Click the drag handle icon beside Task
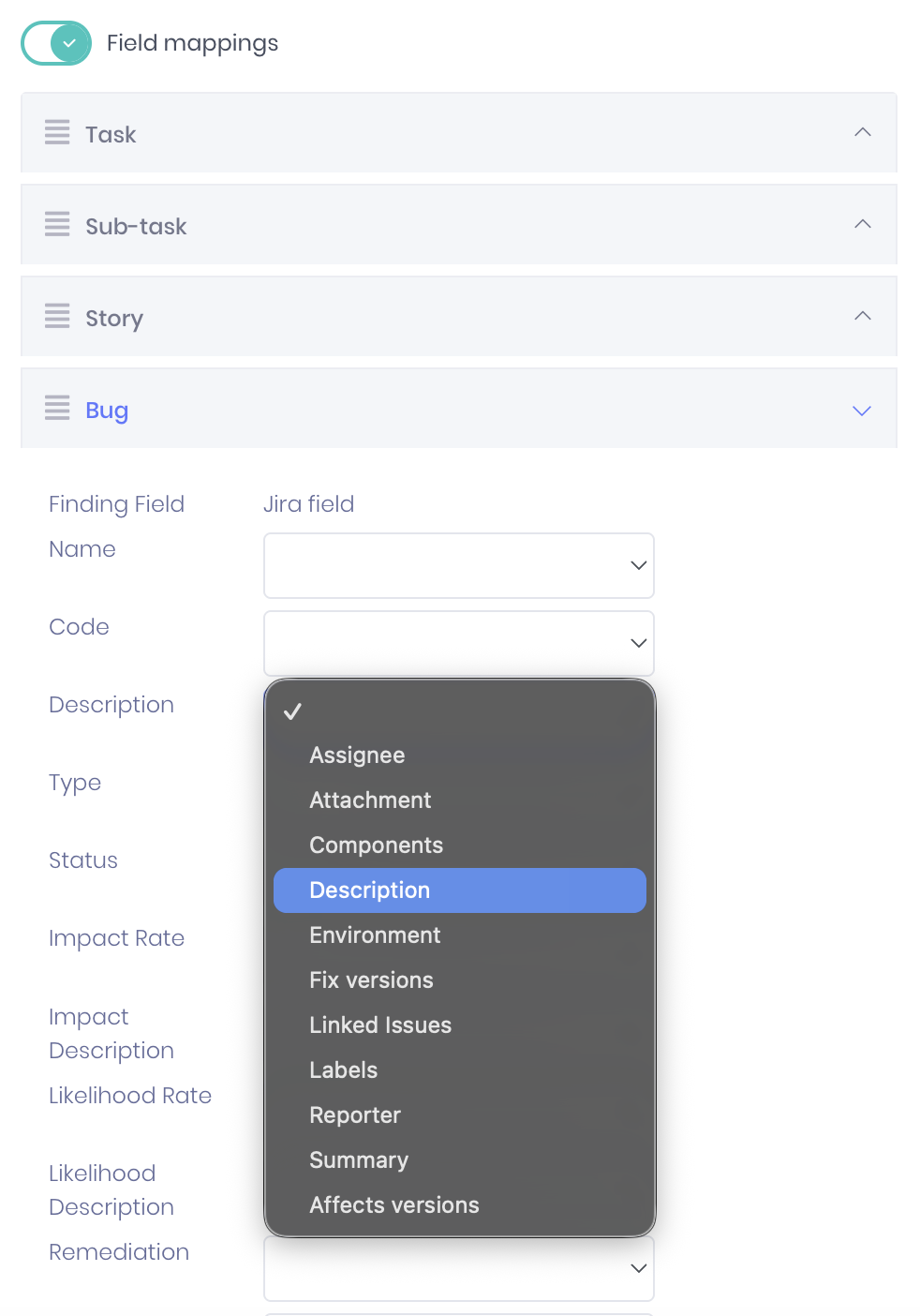This screenshot has width=920, height=1316. (57, 132)
